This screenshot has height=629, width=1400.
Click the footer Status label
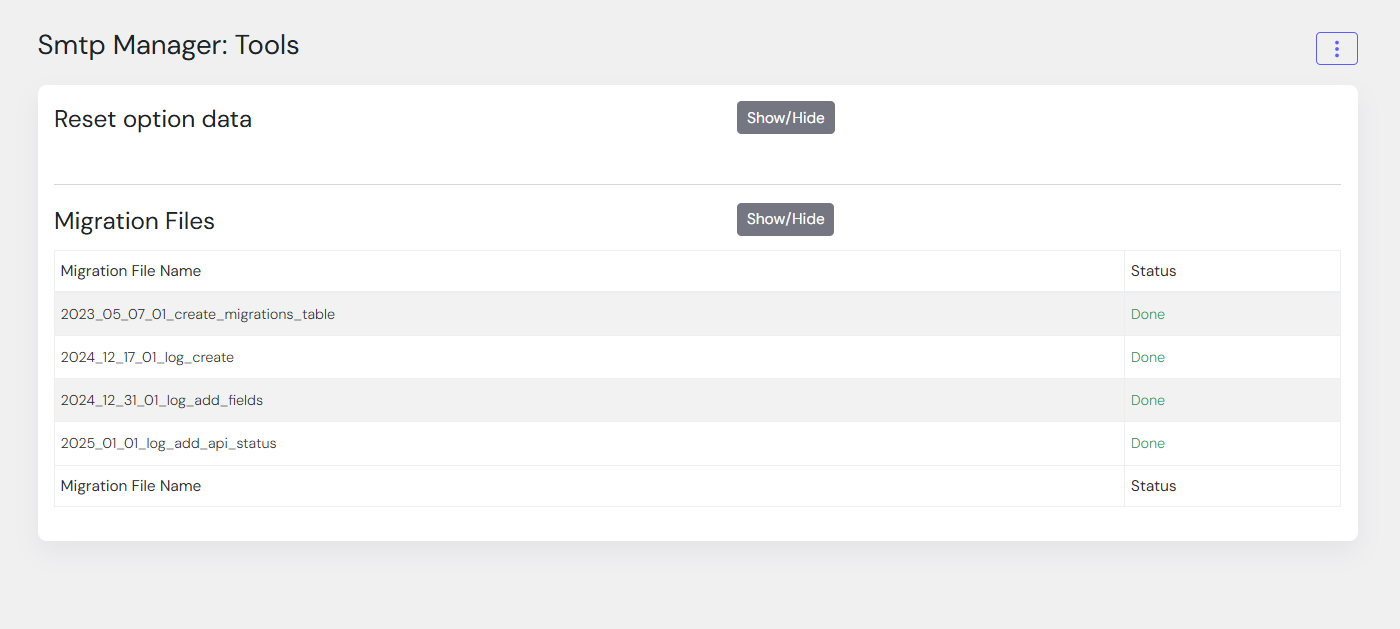point(1153,486)
